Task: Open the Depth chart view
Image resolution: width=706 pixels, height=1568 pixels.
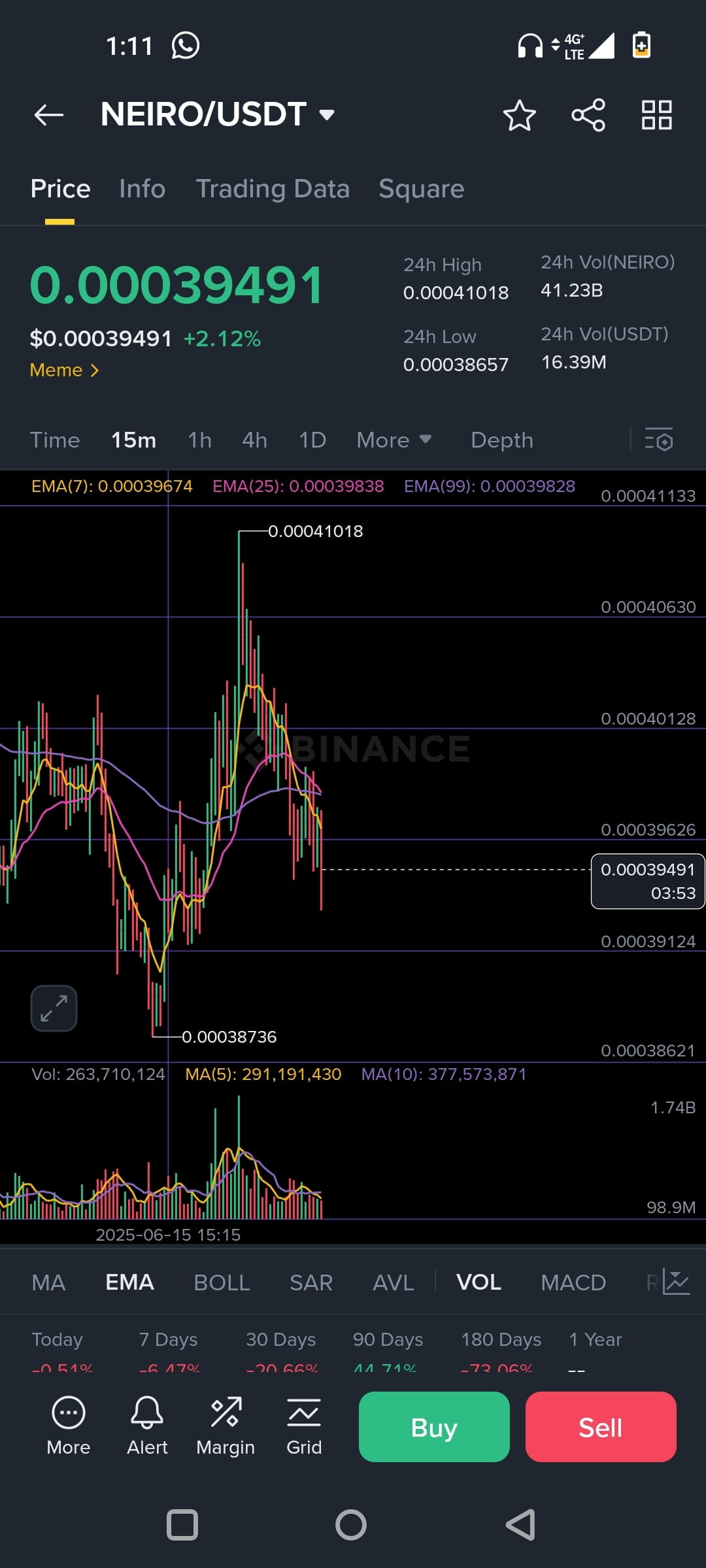Action: pos(502,440)
